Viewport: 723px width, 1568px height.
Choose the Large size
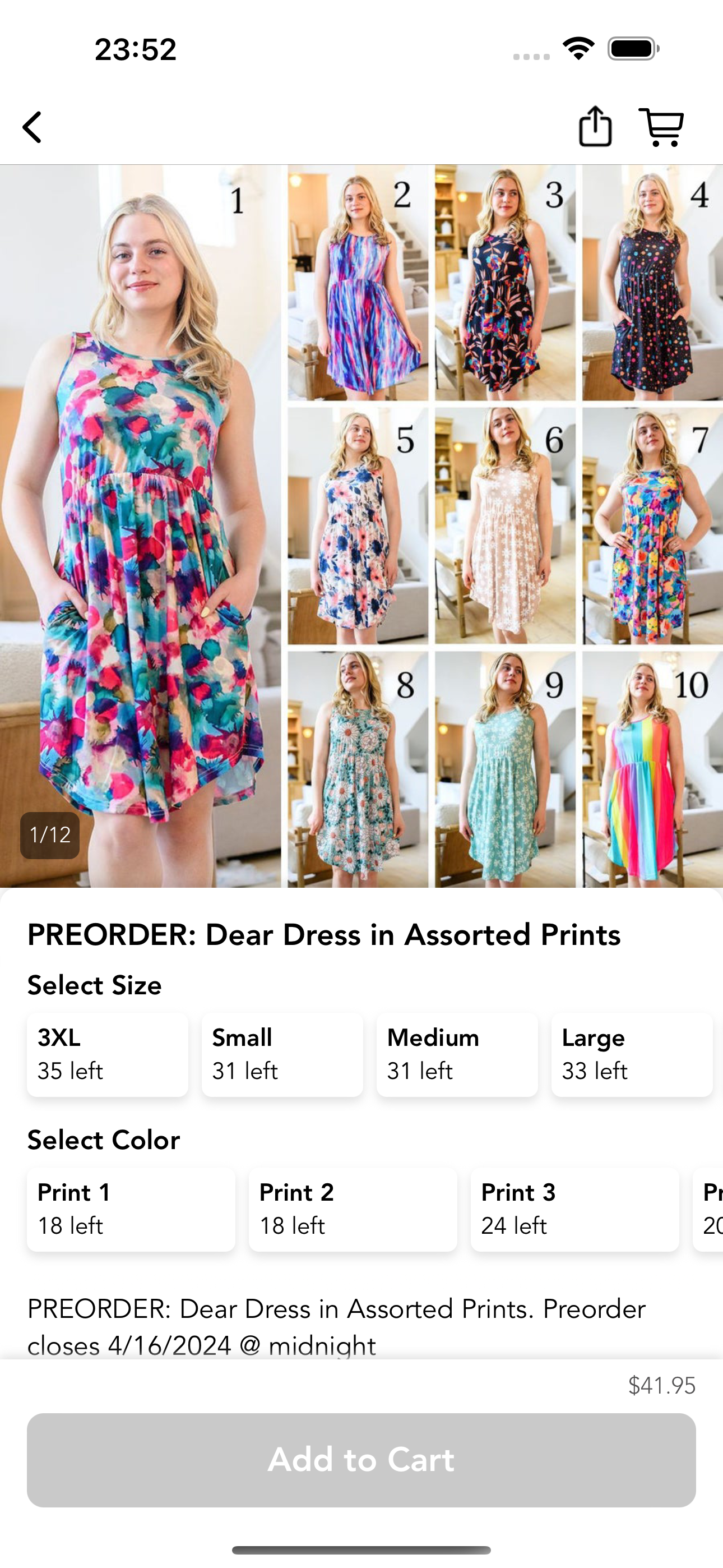click(x=632, y=1055)
